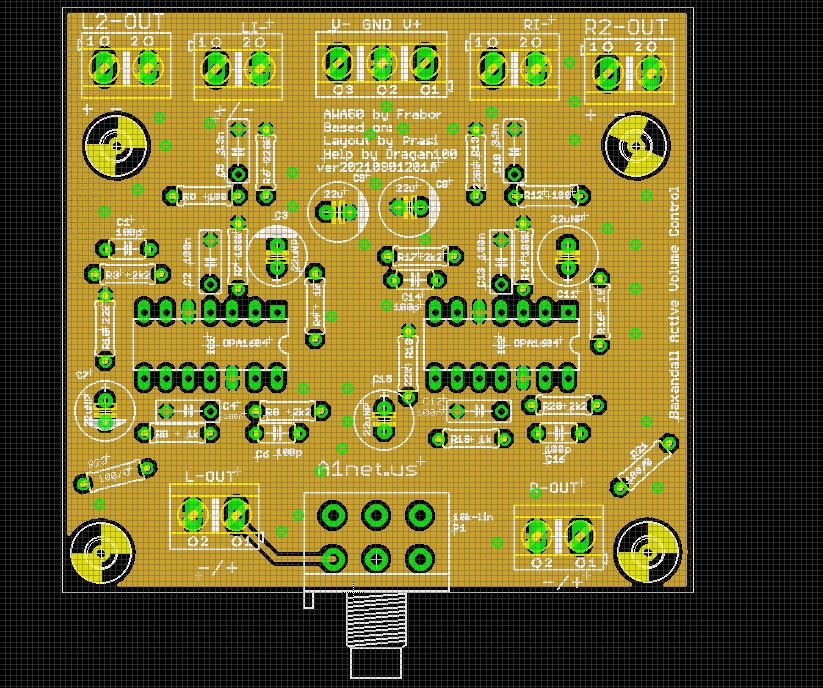Select the C15 electrolytic capacitor at center bottom

click(x=384, y=420)
